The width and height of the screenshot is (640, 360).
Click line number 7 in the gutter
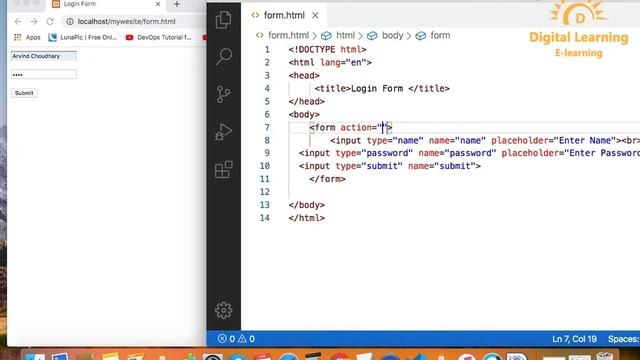267,127
